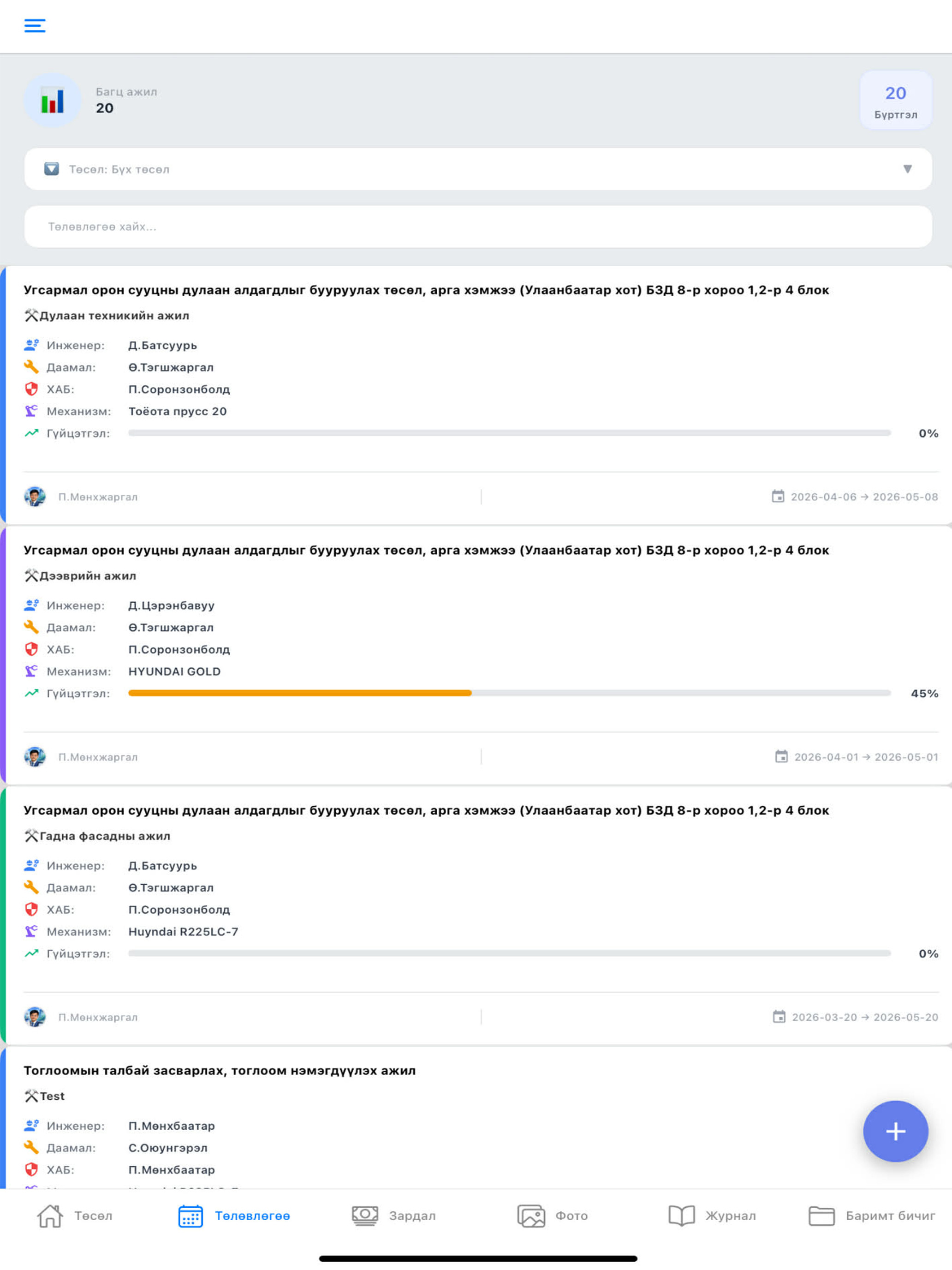Click the 0% progress bar of Гадна фасадны ажил
Viewport: 952px width, 1270px height.
click(510, 953)
